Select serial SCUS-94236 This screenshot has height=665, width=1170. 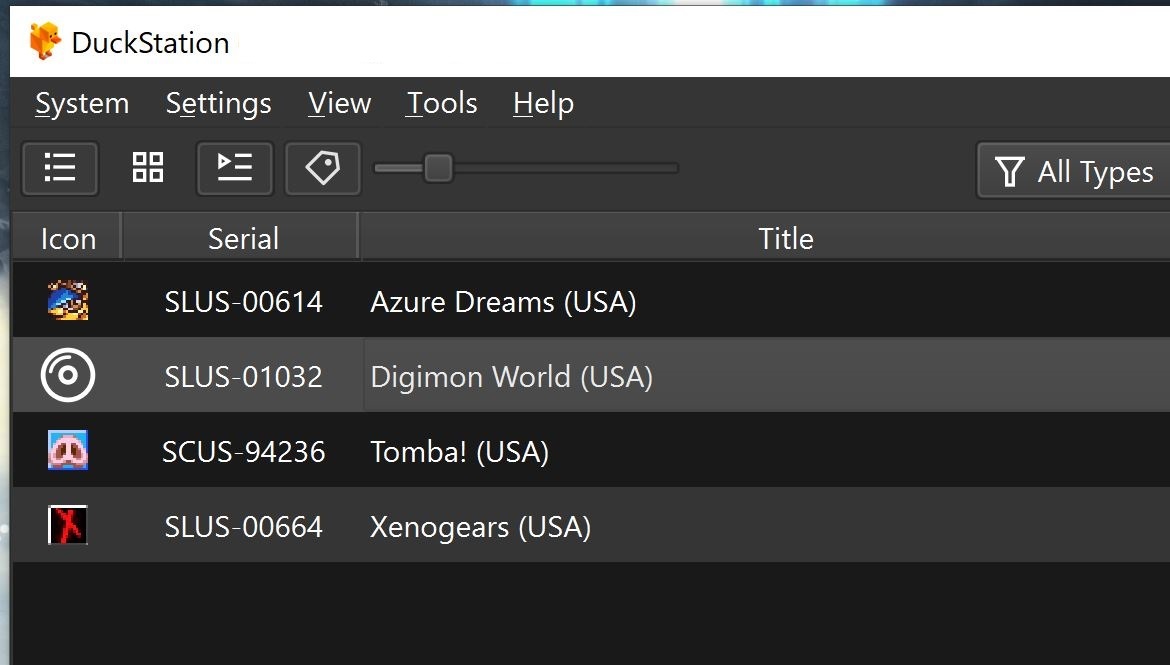tap(243, 452)
